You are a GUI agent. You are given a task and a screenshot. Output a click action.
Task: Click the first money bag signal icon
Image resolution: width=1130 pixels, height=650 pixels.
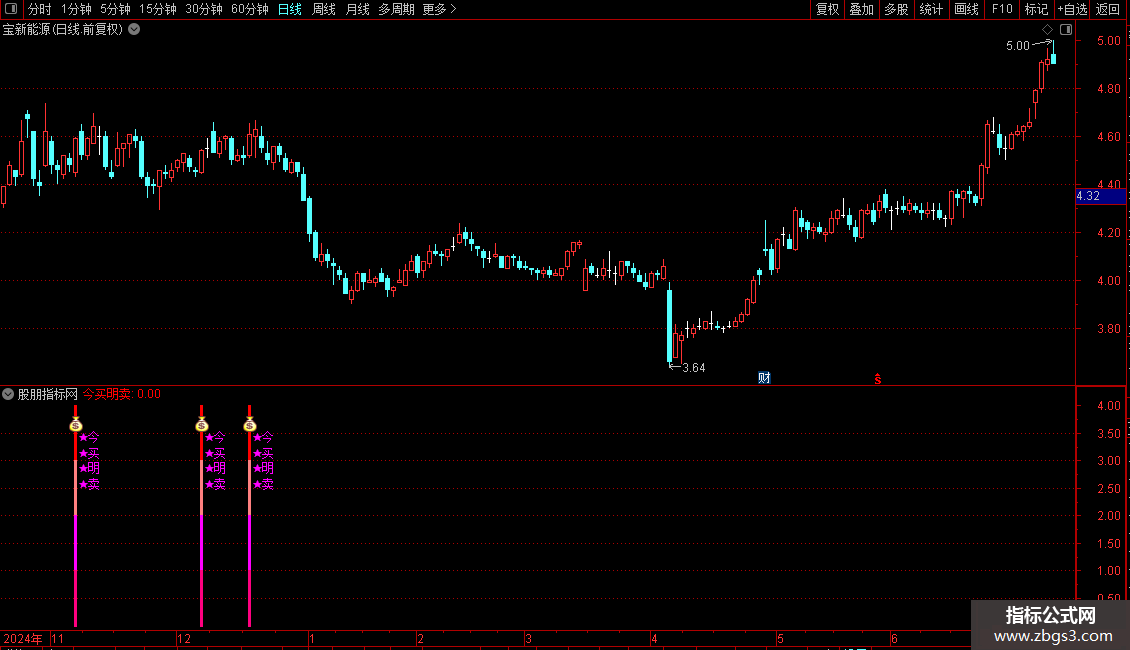tap(76, 424)
